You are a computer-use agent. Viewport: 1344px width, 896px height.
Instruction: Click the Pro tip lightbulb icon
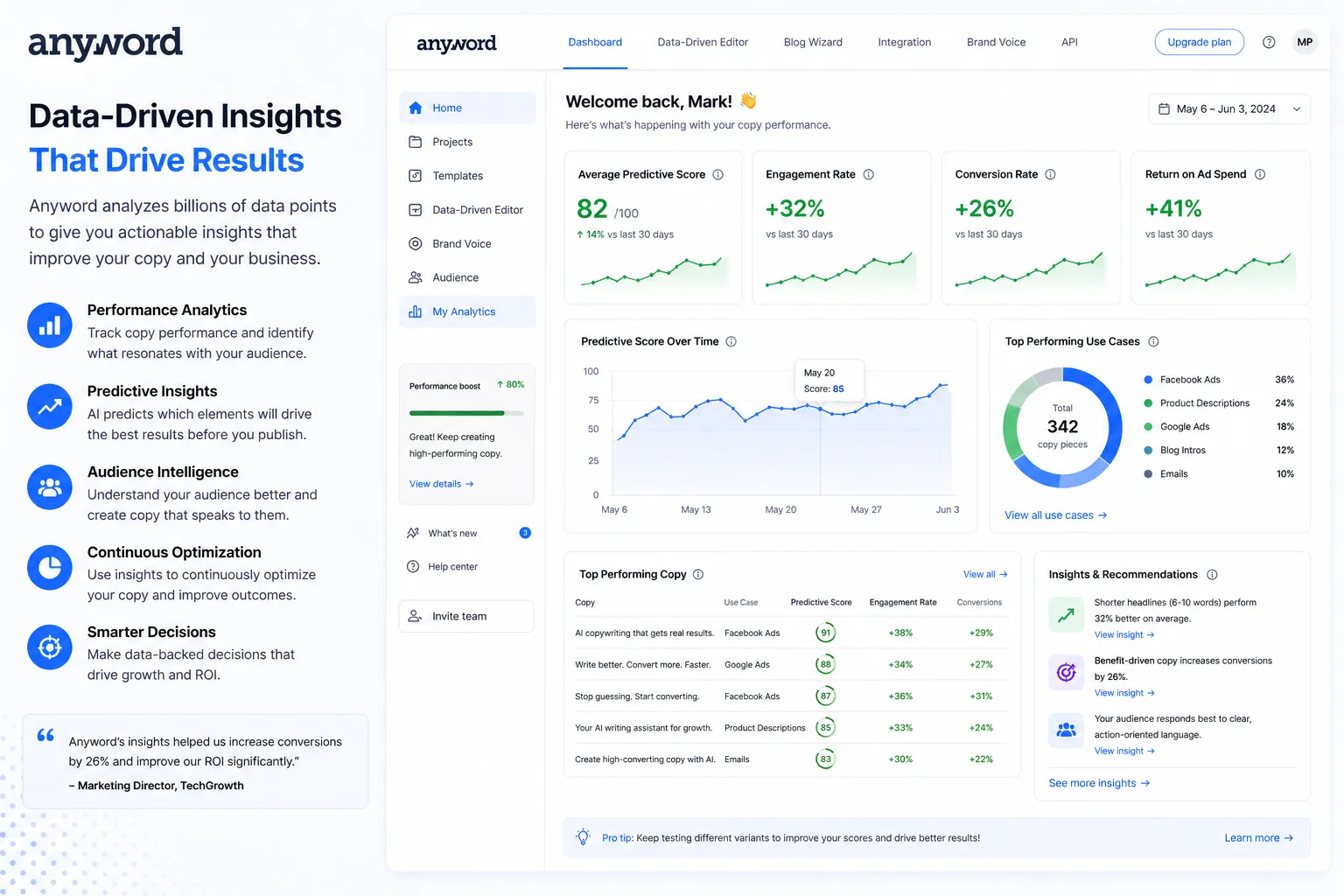pos(583,837)
